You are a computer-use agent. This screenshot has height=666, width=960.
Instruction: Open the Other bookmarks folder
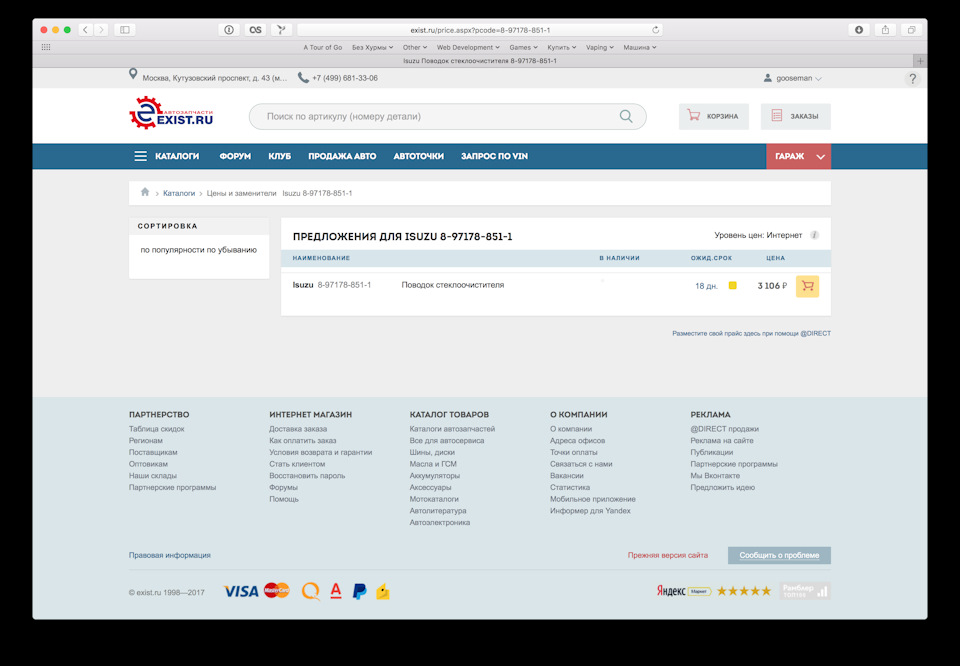414,47
